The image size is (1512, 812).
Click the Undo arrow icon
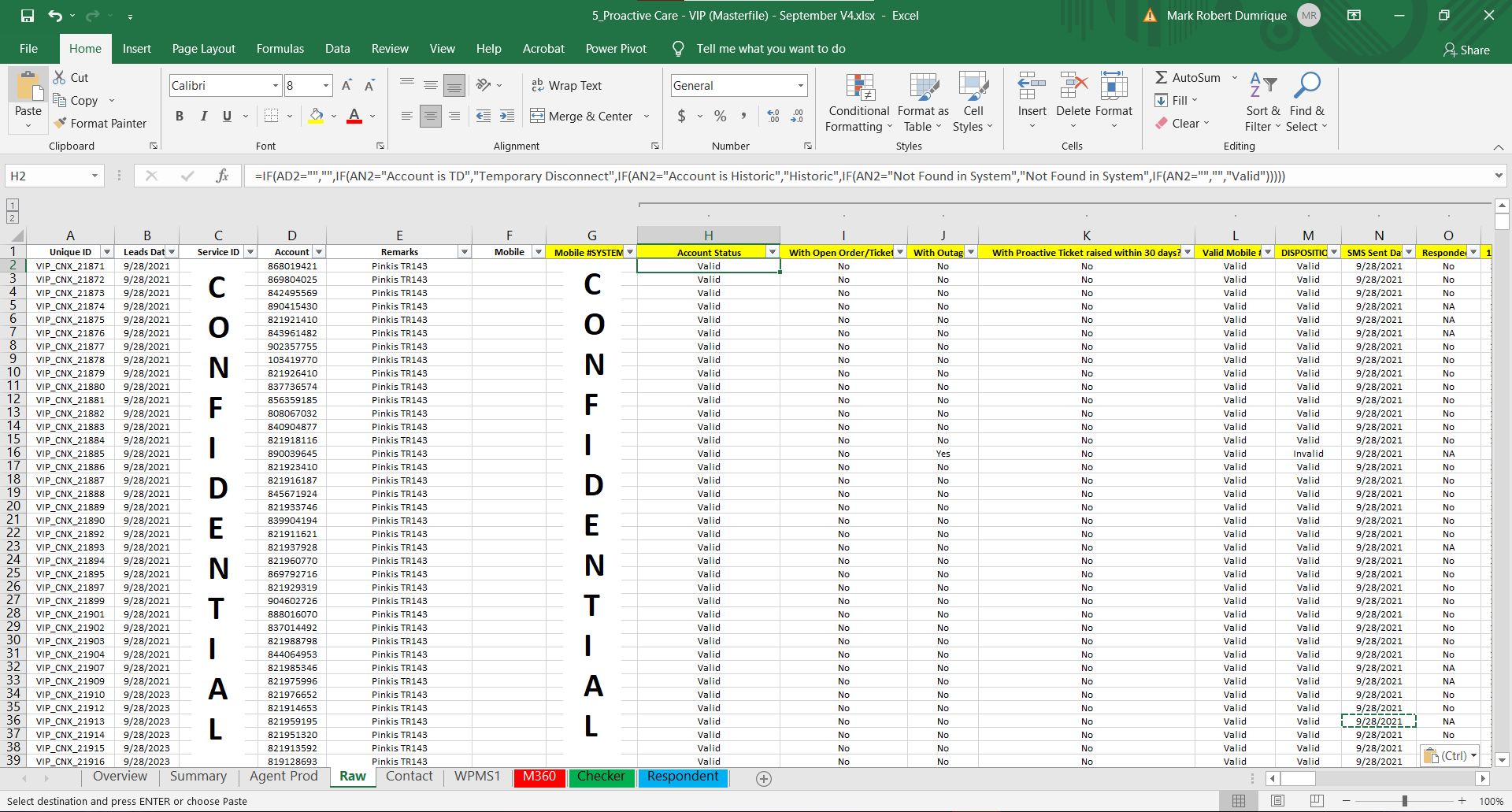pyautogui.click(x=54, y=16)
